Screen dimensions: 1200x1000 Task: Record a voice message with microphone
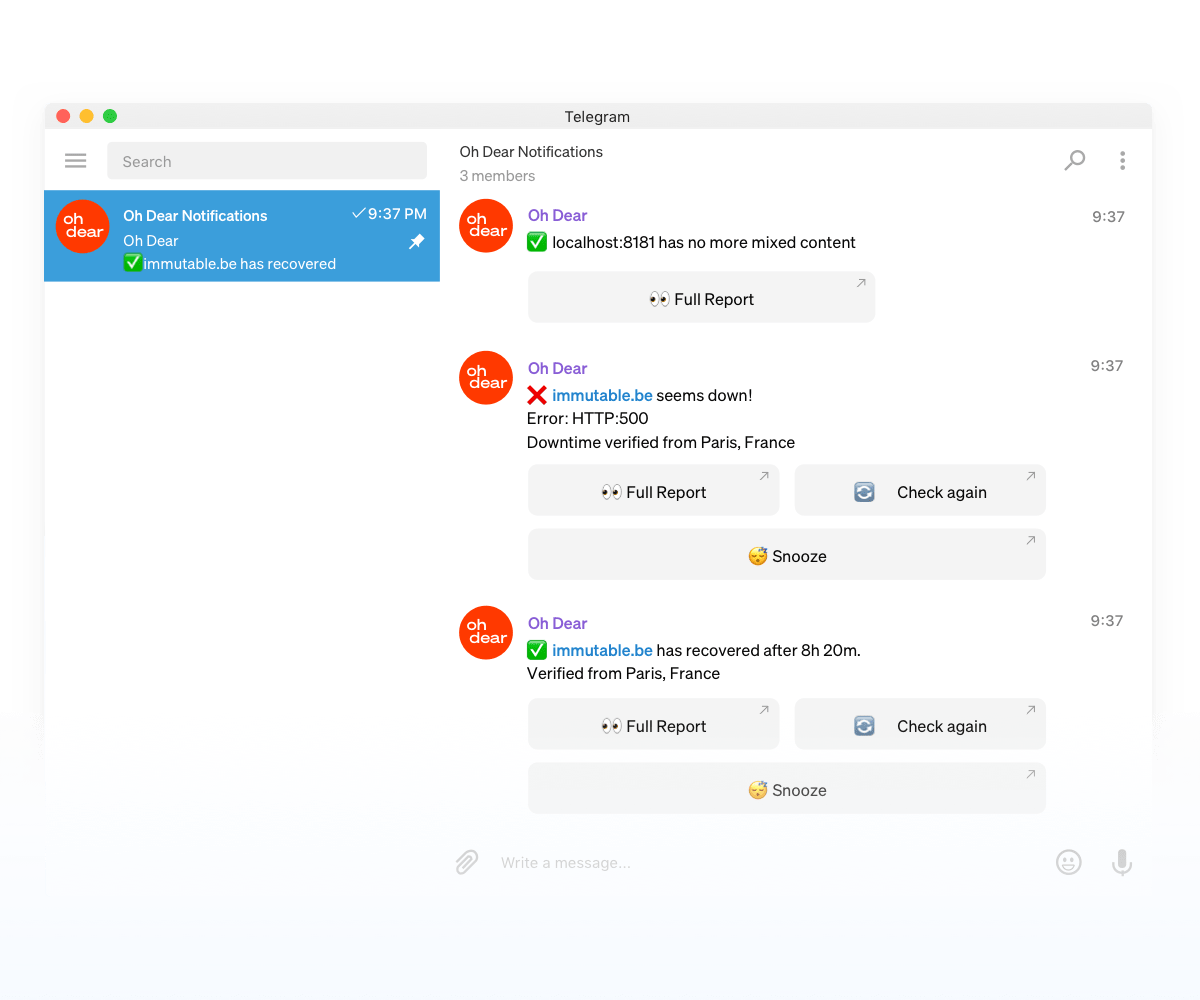pyautogui.click(x=1122, y=862)
